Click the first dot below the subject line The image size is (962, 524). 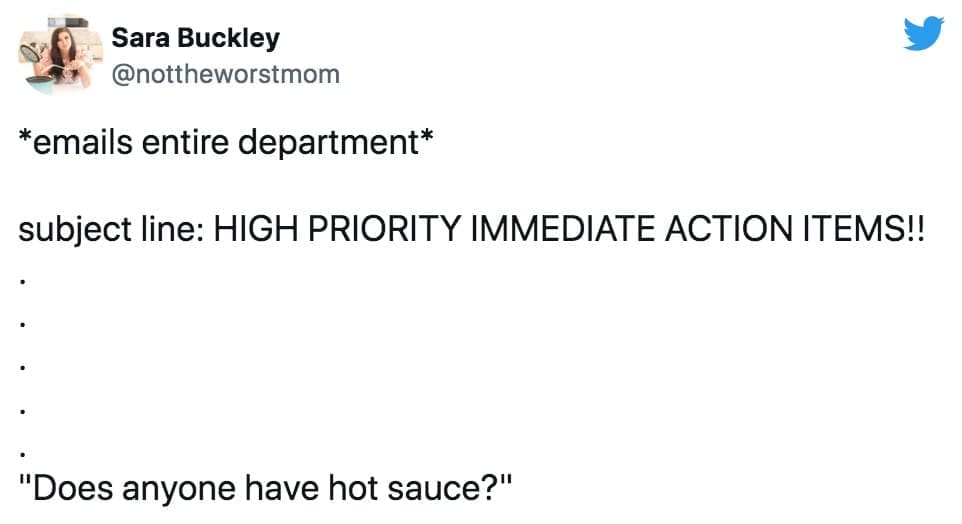coord(23,280)
